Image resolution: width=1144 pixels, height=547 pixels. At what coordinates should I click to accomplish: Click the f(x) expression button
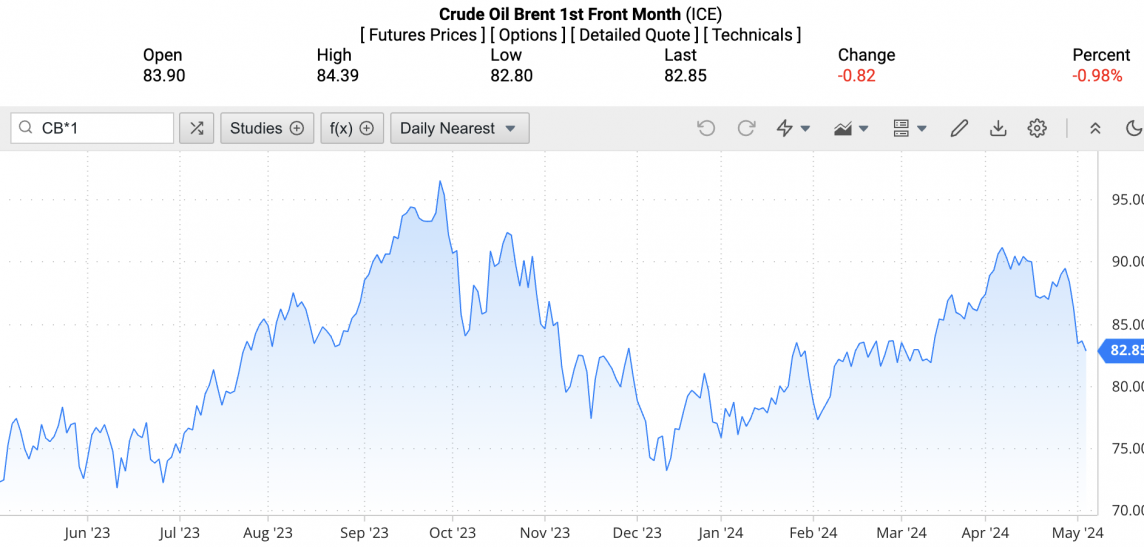click(x=351, y=128)
